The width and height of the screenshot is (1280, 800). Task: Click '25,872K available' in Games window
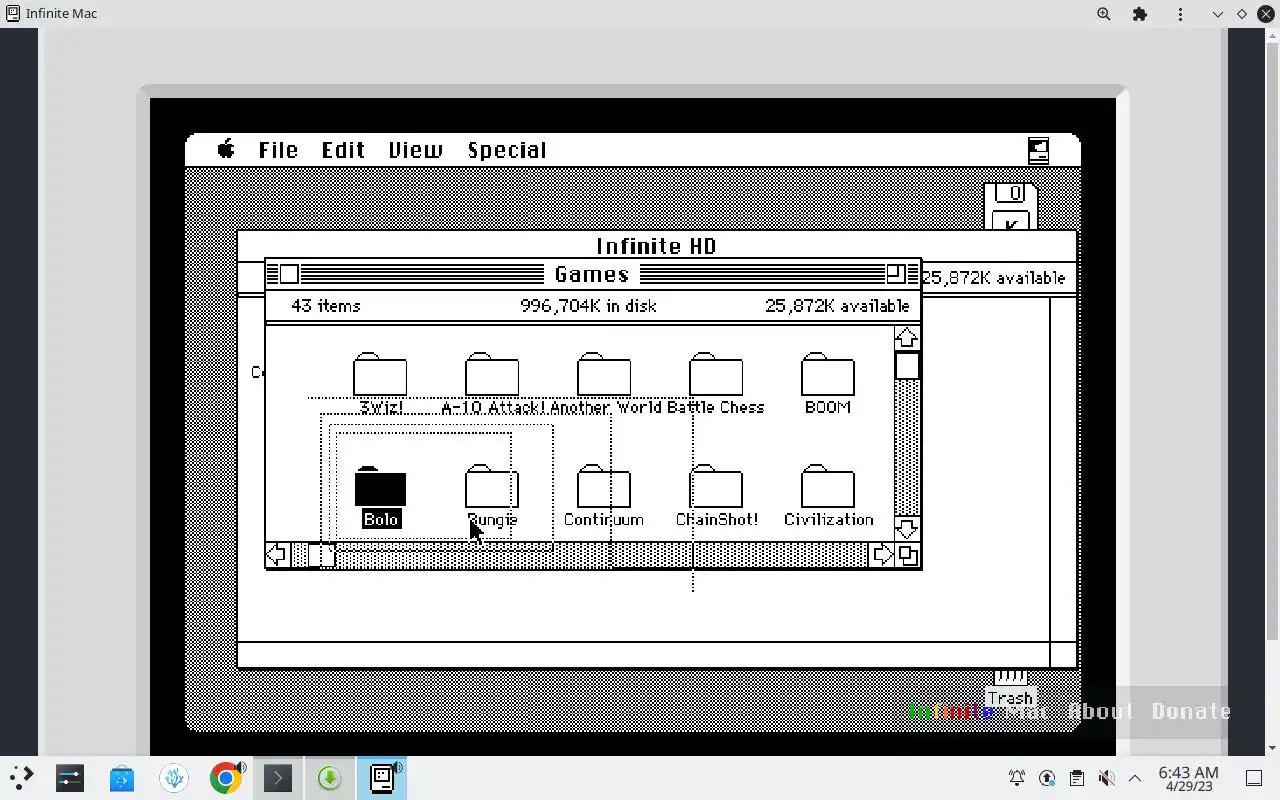(838, 306)
